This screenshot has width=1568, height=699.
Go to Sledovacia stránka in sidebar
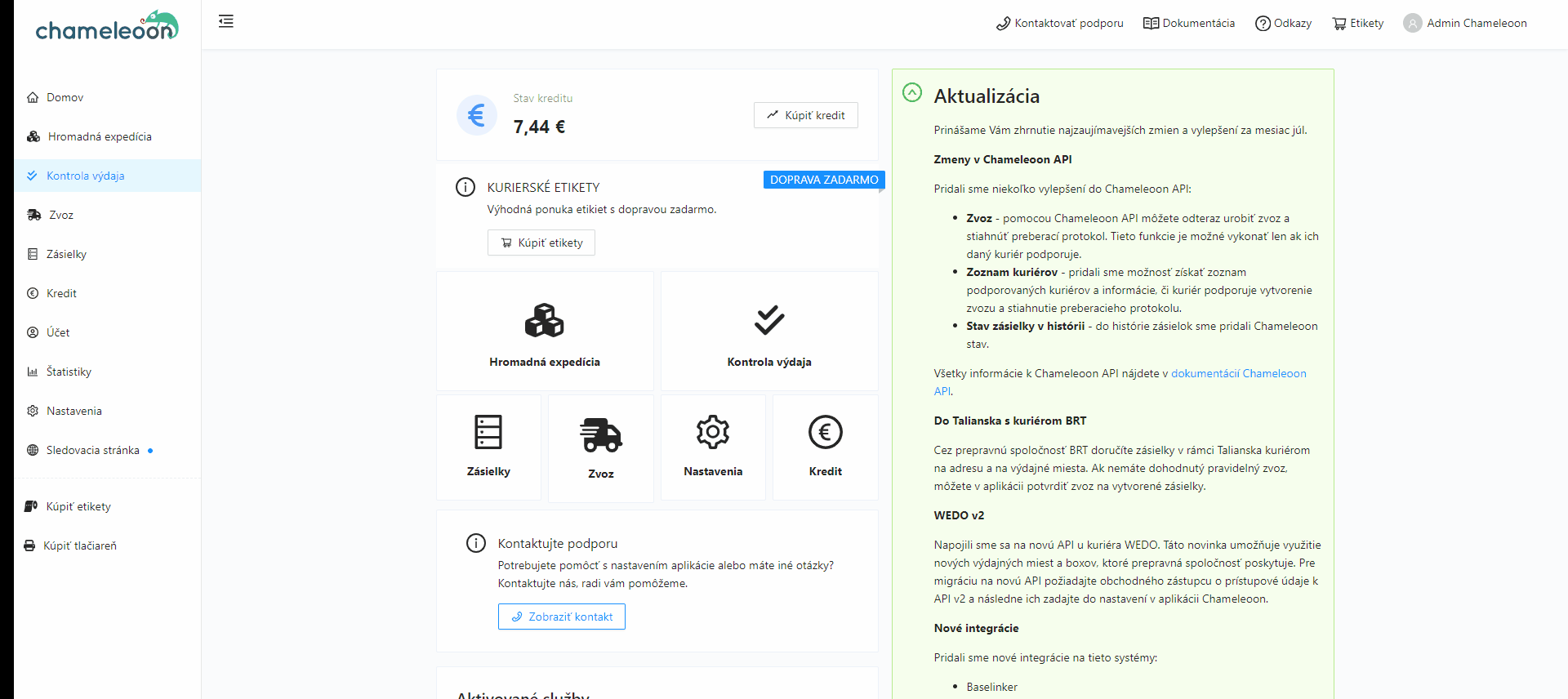pos(92,450)
